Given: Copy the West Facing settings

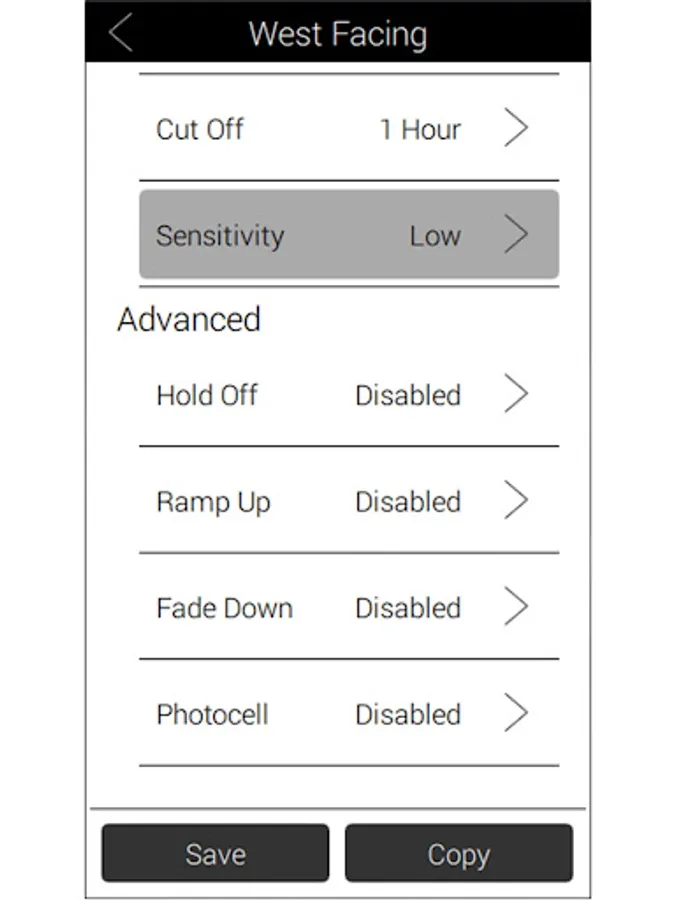Looking at the screenshot, I should (459, 853).
